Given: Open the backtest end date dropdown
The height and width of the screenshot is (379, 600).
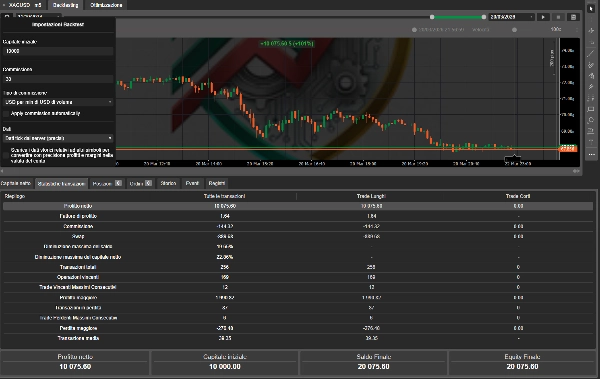Looking at the screenshot, I should tap(511, 17).
